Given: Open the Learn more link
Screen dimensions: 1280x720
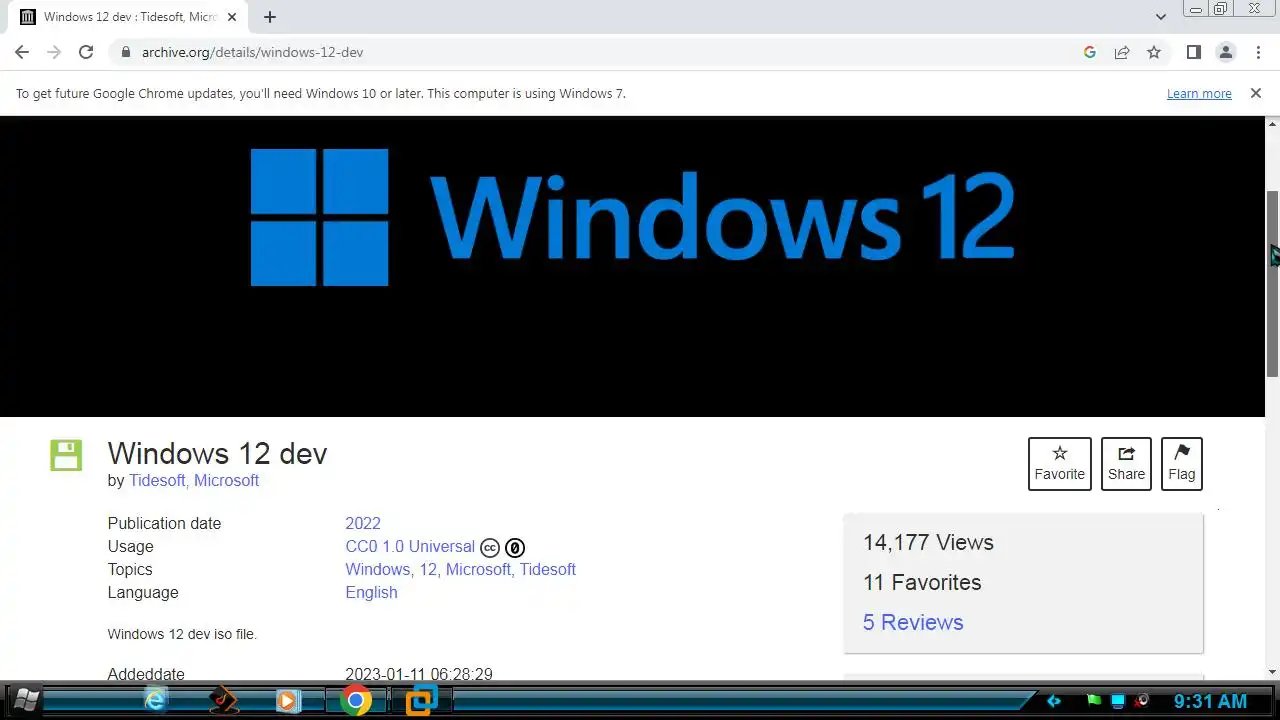Looking at the screenshot, I should (1199, 94).
